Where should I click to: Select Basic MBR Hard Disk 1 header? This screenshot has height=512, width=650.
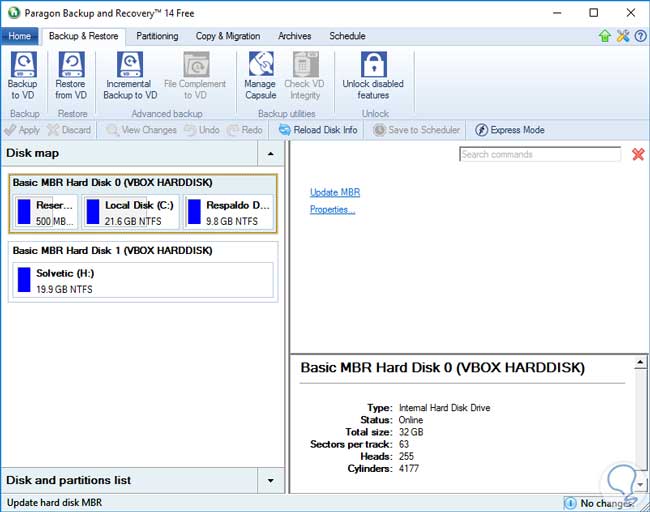coord(112,250)
